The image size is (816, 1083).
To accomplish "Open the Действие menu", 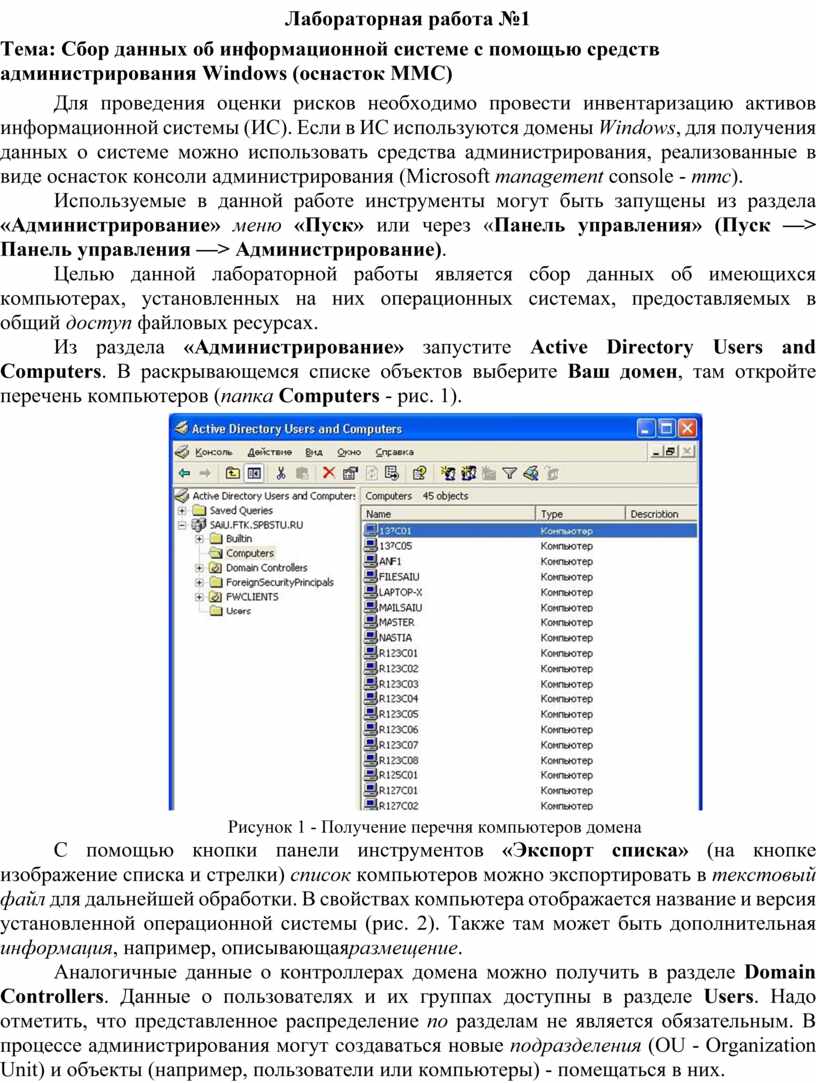I will 269,452.
